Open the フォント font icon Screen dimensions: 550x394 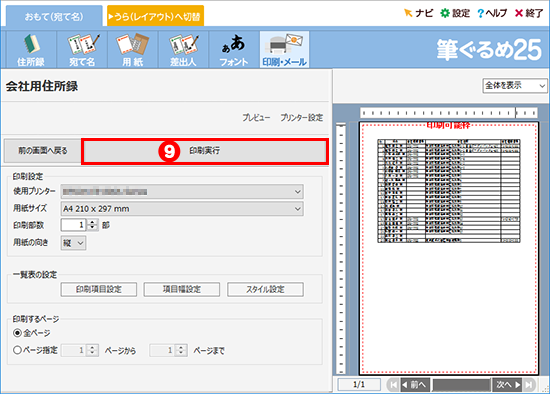[x=234, y=49]
